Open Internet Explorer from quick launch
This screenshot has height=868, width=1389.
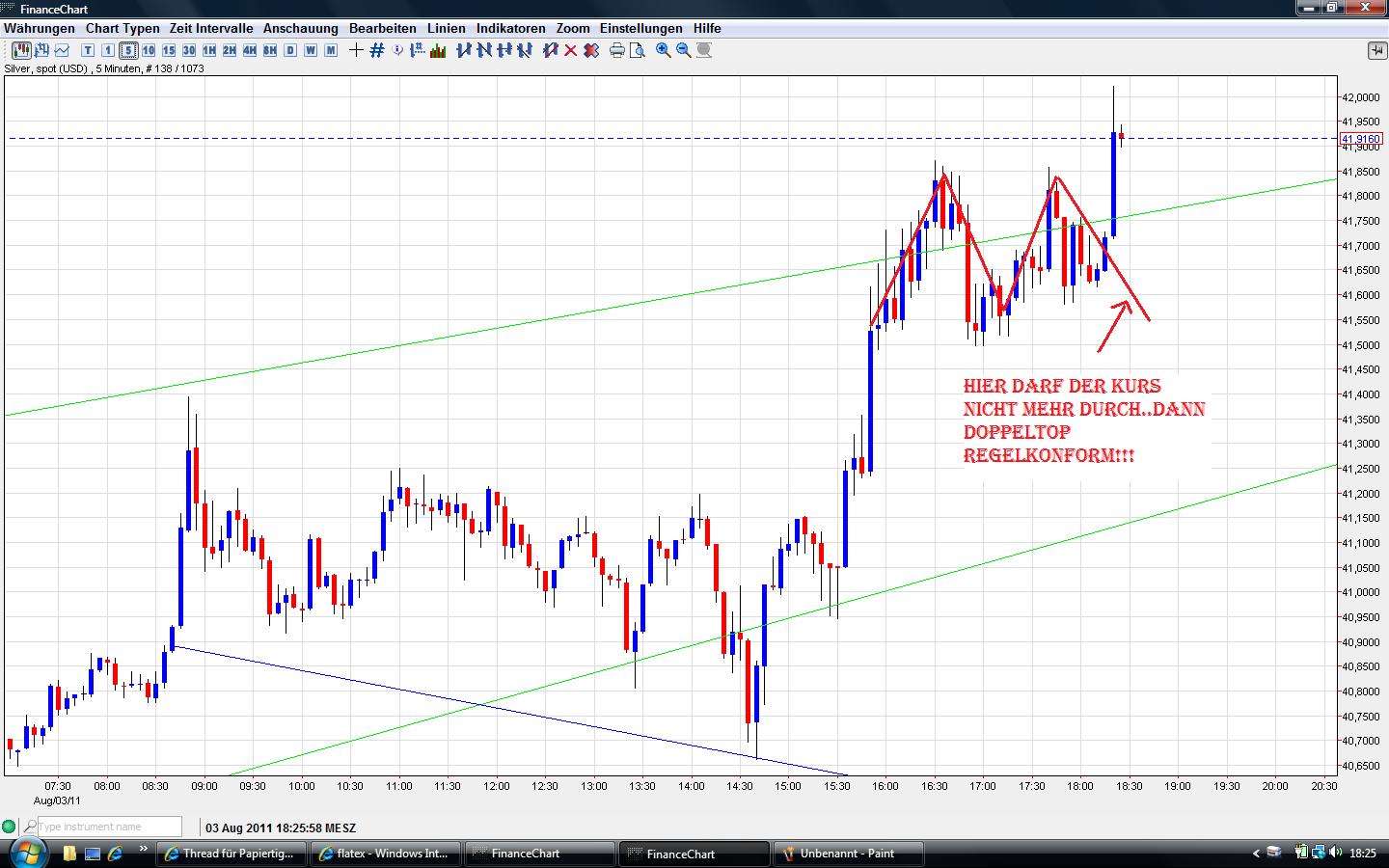pos(116,854)
